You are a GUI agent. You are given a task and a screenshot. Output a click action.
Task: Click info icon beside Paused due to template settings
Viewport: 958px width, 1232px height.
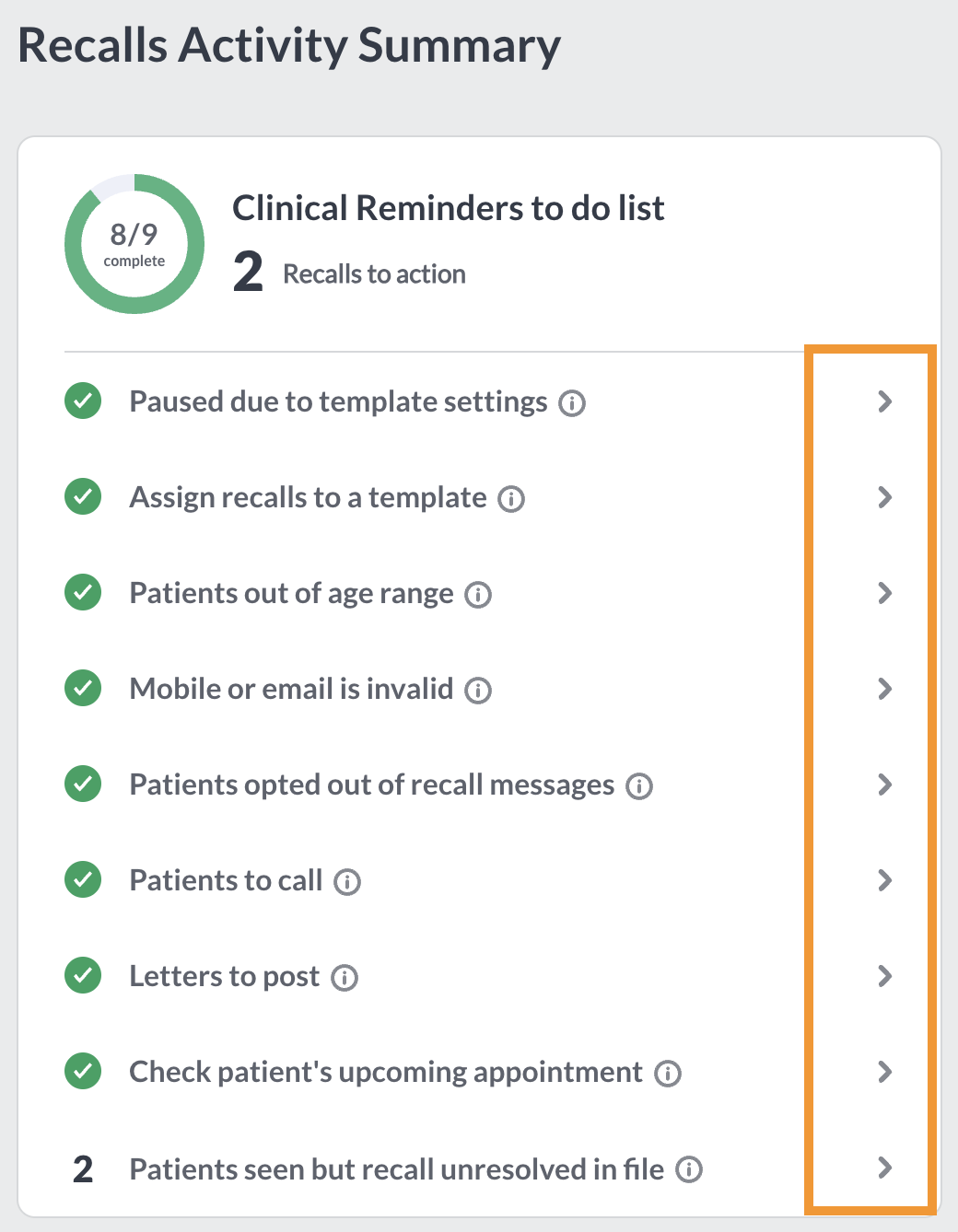(x=572, y=403)
